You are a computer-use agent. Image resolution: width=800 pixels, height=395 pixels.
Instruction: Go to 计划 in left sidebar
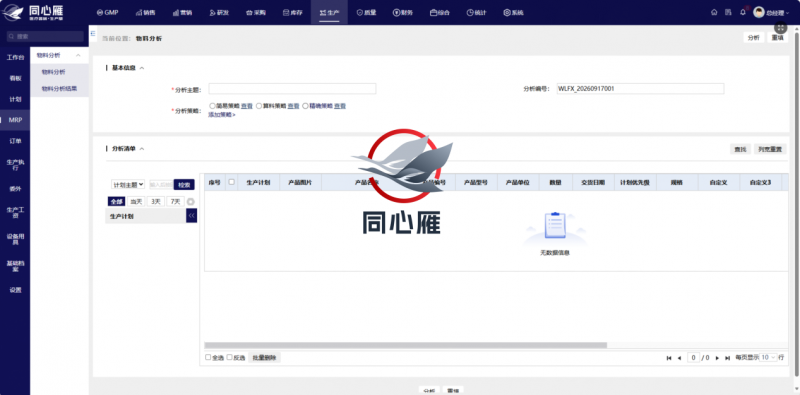15,100
